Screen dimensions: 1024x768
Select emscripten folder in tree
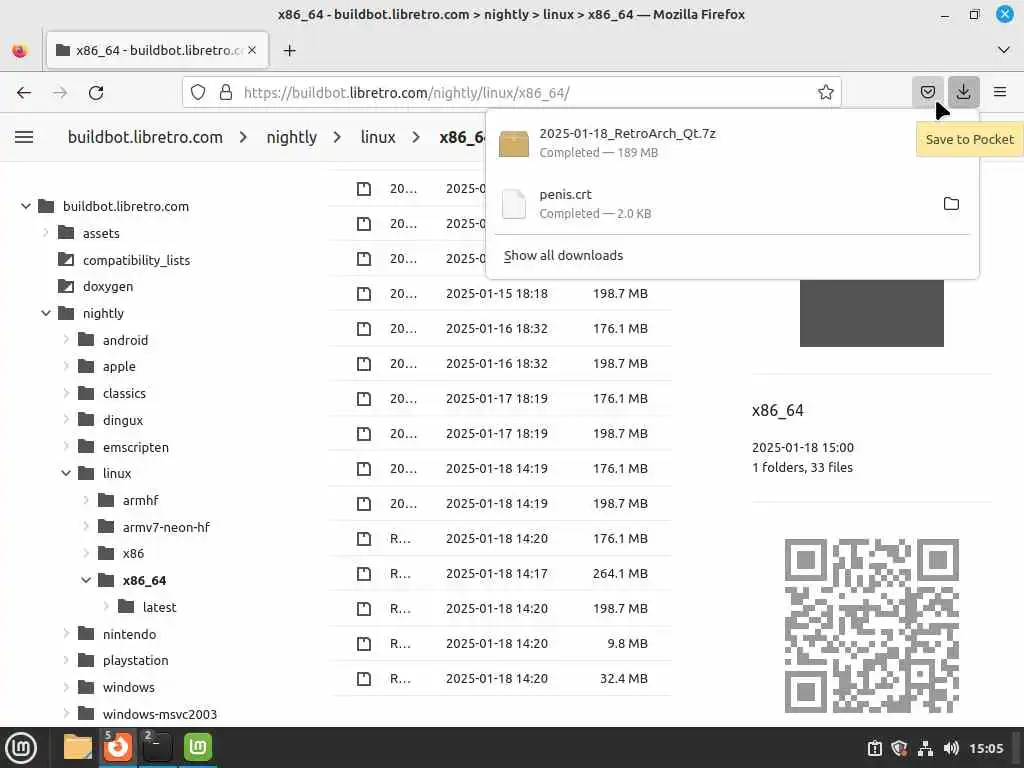pos(136,447)
